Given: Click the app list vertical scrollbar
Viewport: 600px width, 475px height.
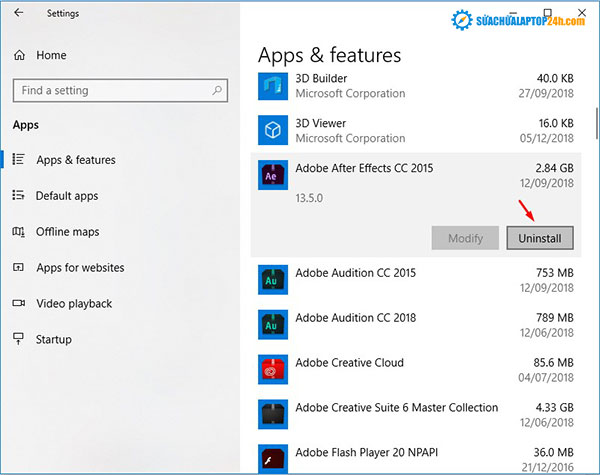Looking at the screenshot, I should pyautogui.click(x=597, y=123).
